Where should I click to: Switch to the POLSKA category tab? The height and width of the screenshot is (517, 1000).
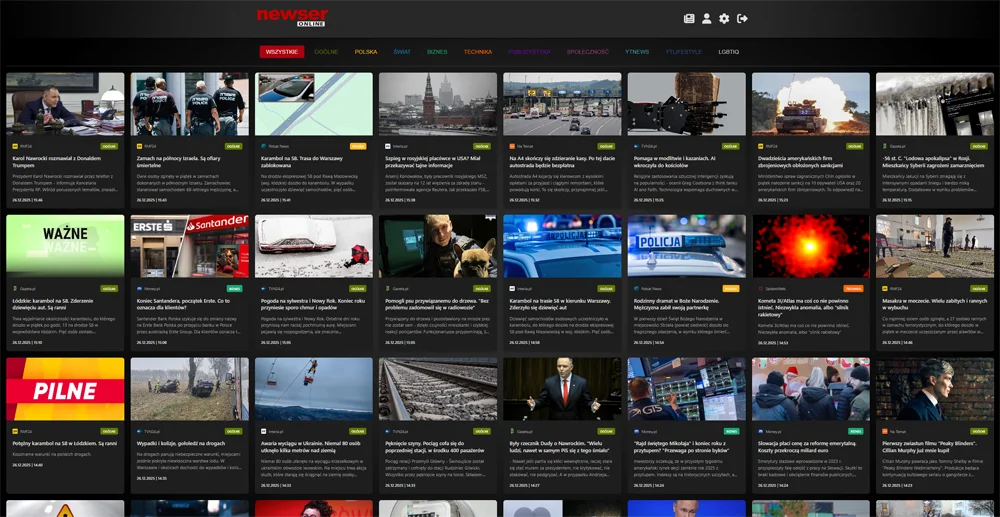click(x=366, y=51)
